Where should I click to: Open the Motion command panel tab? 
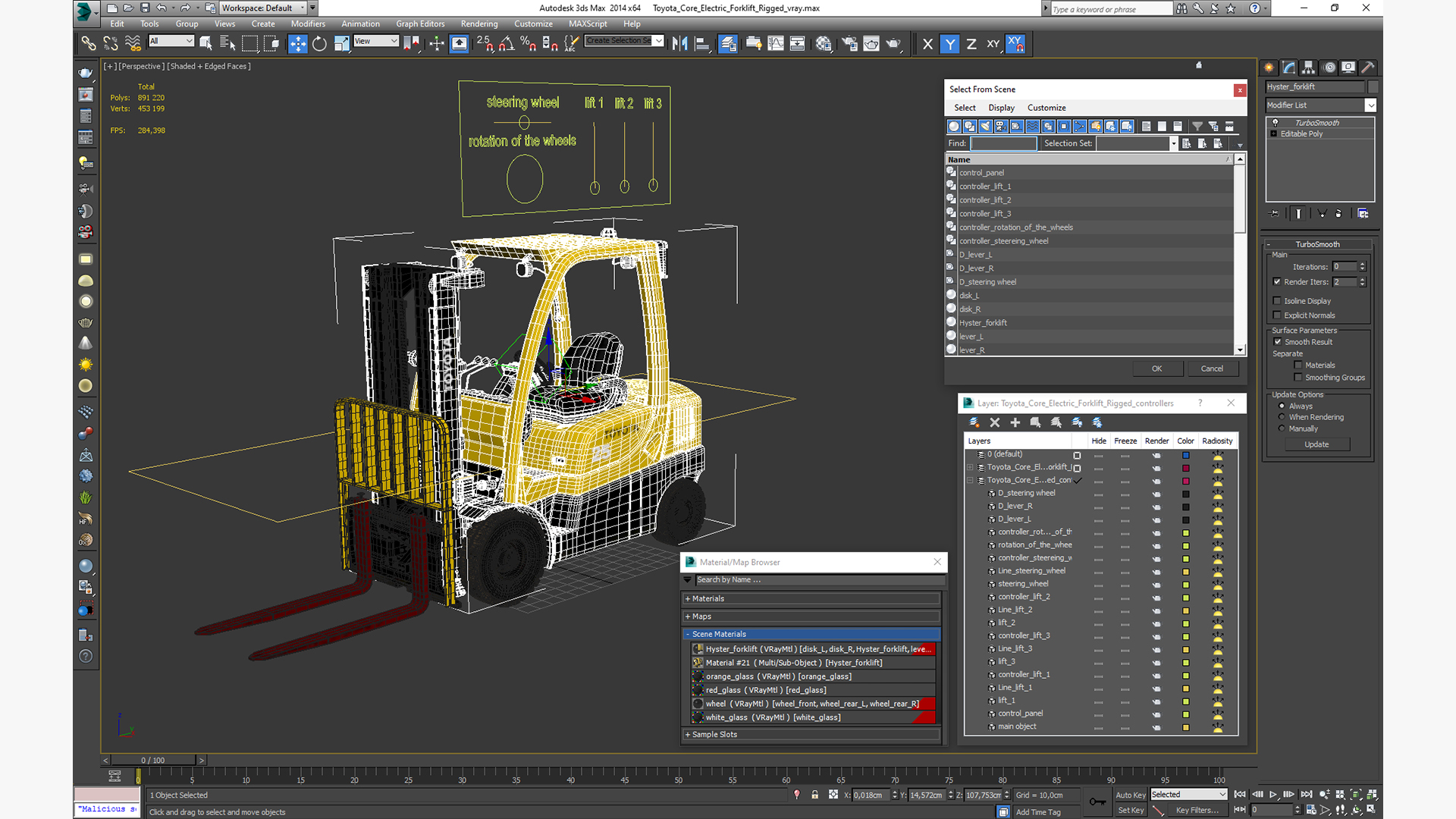[1329, 67]
